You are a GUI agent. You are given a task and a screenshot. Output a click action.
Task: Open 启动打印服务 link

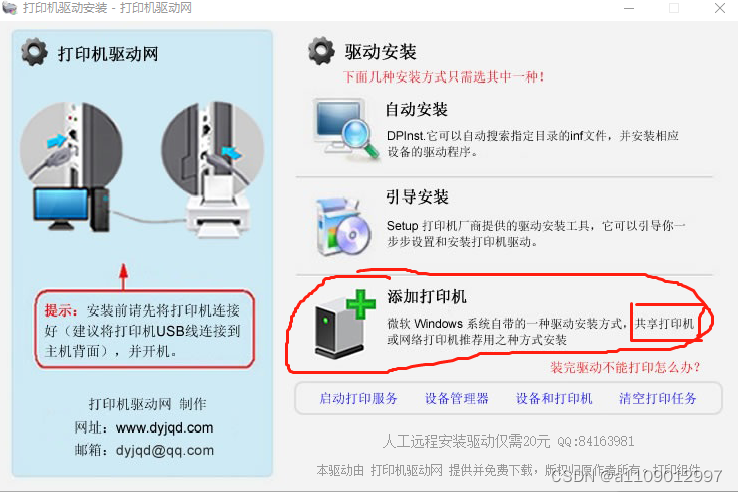(x=358, y=398)
